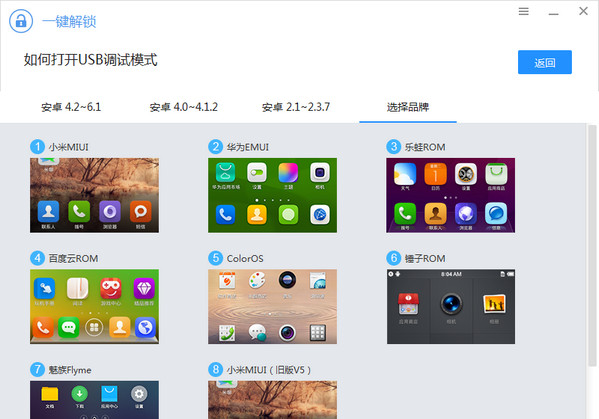This screenshot has width=599, height=419.
Task: Click the 百度云ROM label text
Action: 73,259
